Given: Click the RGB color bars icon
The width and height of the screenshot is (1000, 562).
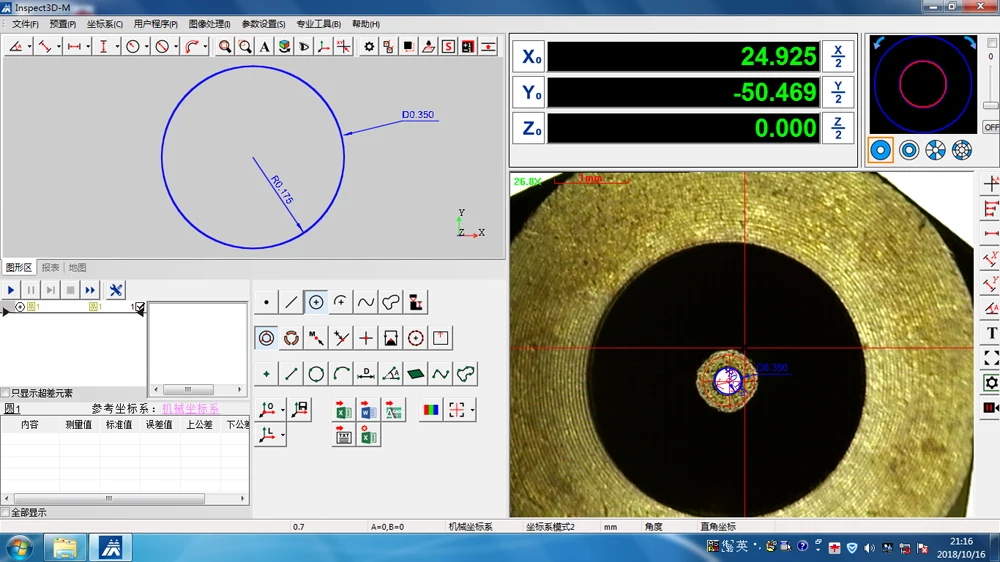Looking at the screenshot, I should pyautogui.click(x=430, y=410).
